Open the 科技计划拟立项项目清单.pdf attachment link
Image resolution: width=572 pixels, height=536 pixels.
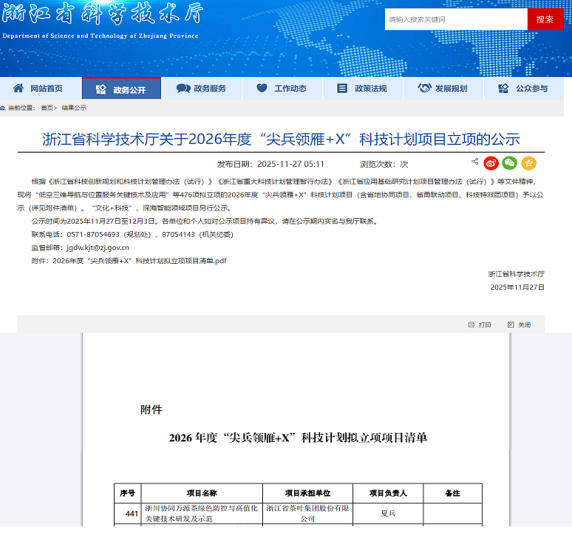140,261
